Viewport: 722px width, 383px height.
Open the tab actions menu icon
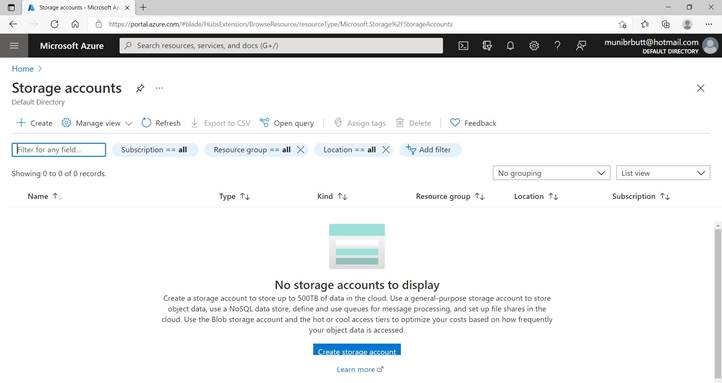click(x=11, y=7)
